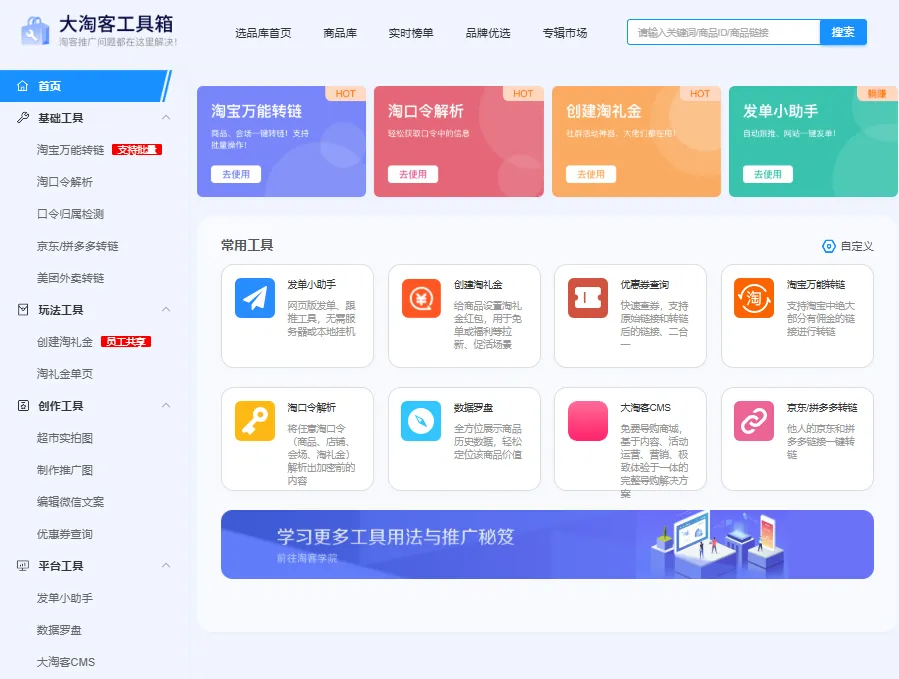Click 去使用 on 淘宝万能转链 banner

236,174
